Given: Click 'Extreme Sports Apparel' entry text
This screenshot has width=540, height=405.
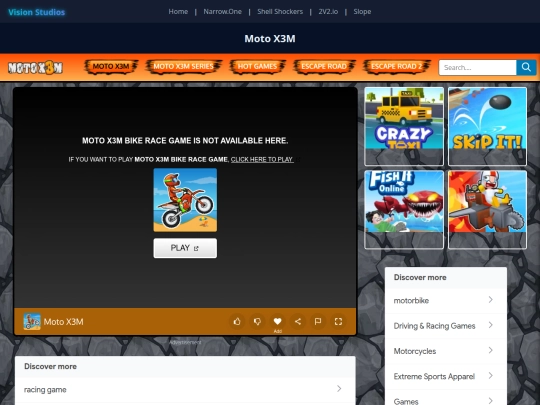Looking at the screenshot, I should click(x=434, y=376).
